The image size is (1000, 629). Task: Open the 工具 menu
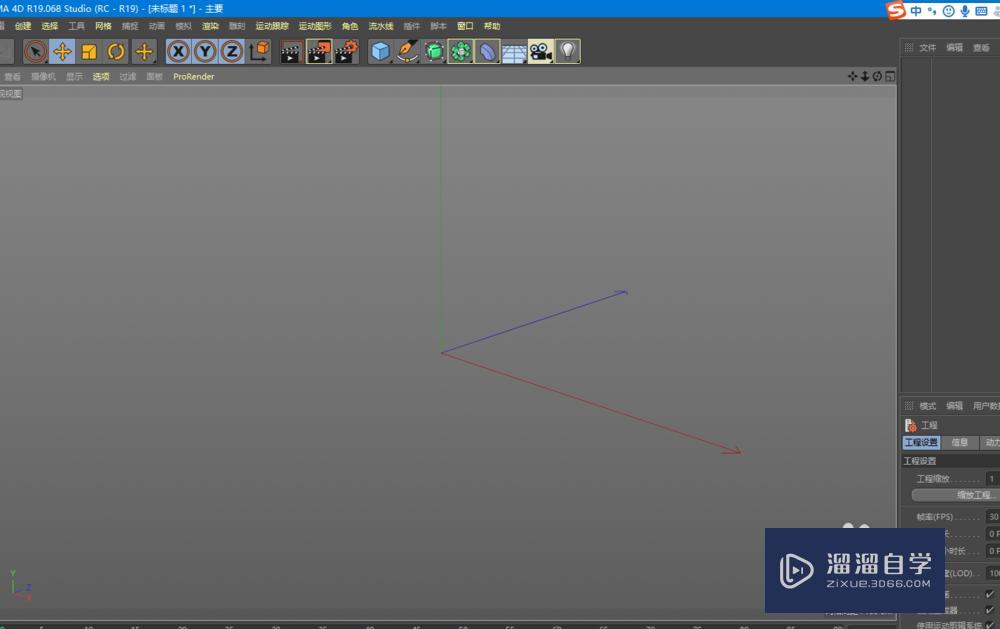pyautogui.click(x=77, y=26)
